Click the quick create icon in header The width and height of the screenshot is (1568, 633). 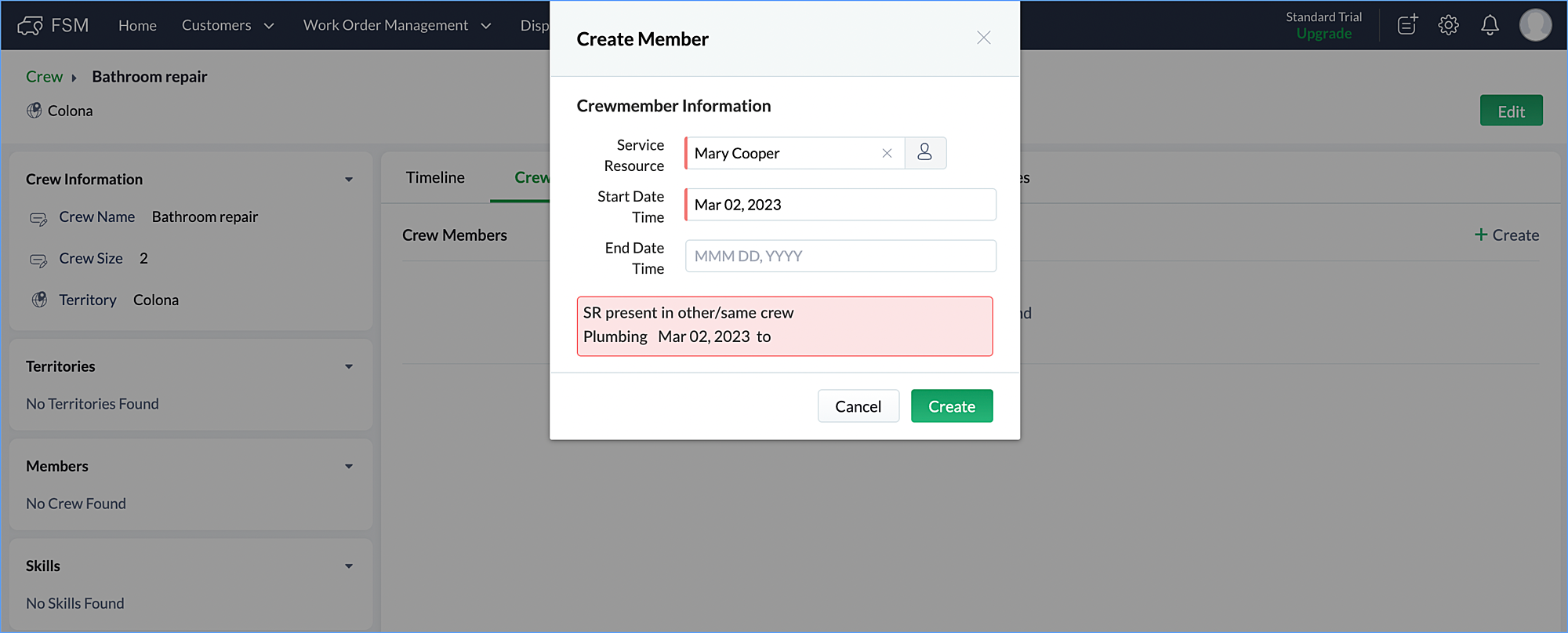(1407, 25)
